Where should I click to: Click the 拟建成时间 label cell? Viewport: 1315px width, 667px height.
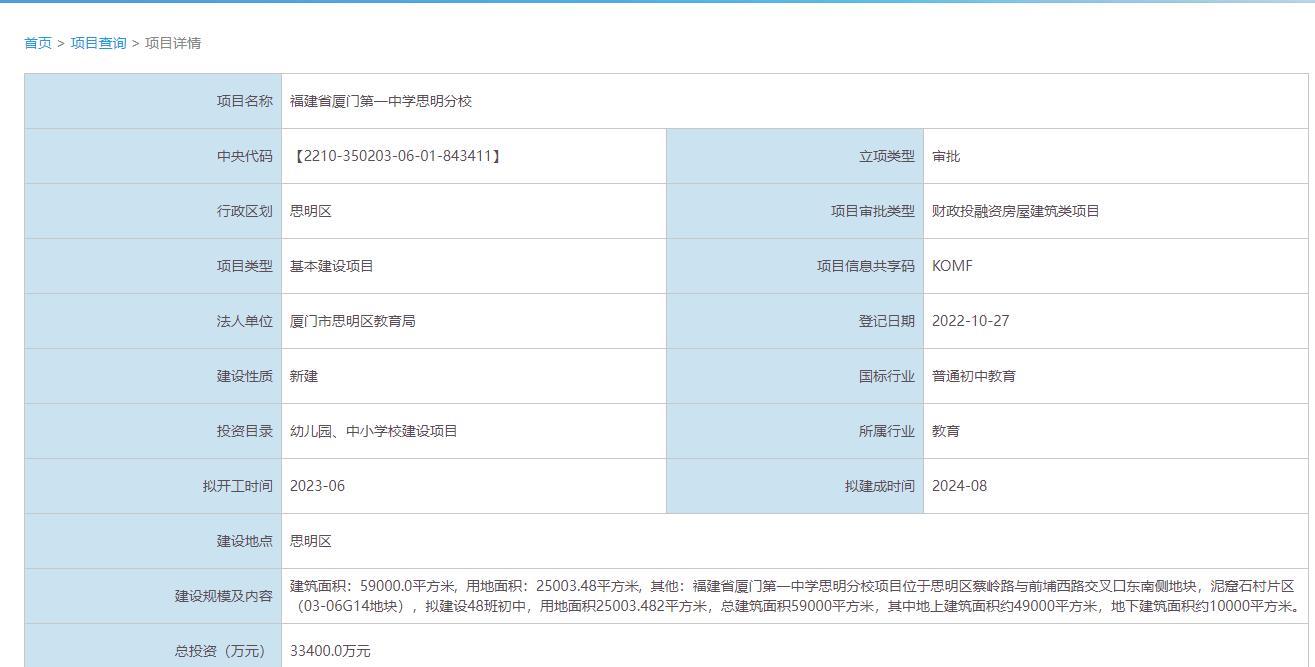click(x=795, y=486)
